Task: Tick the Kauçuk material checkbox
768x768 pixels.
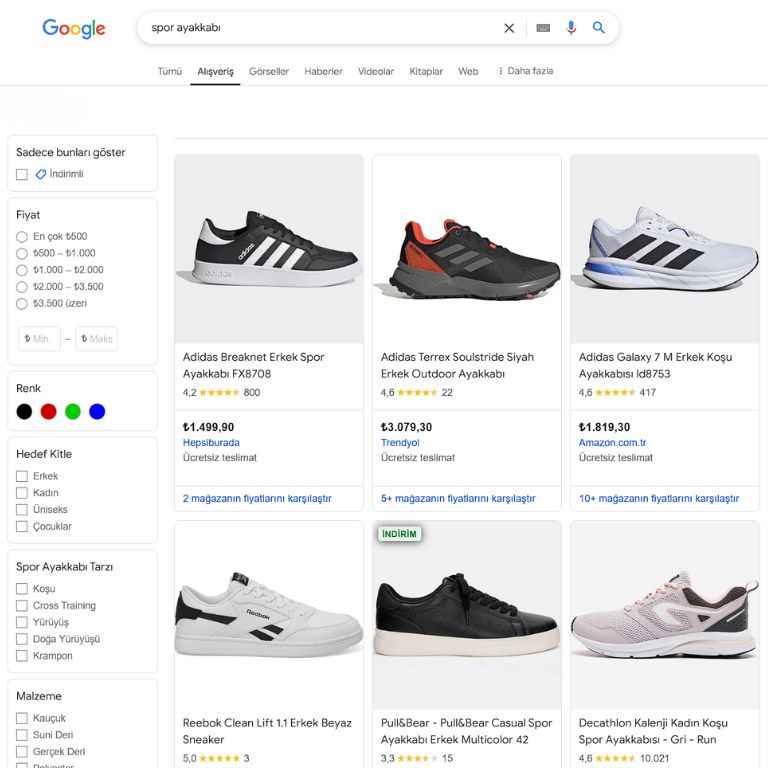Action: (x=22, y=718)
